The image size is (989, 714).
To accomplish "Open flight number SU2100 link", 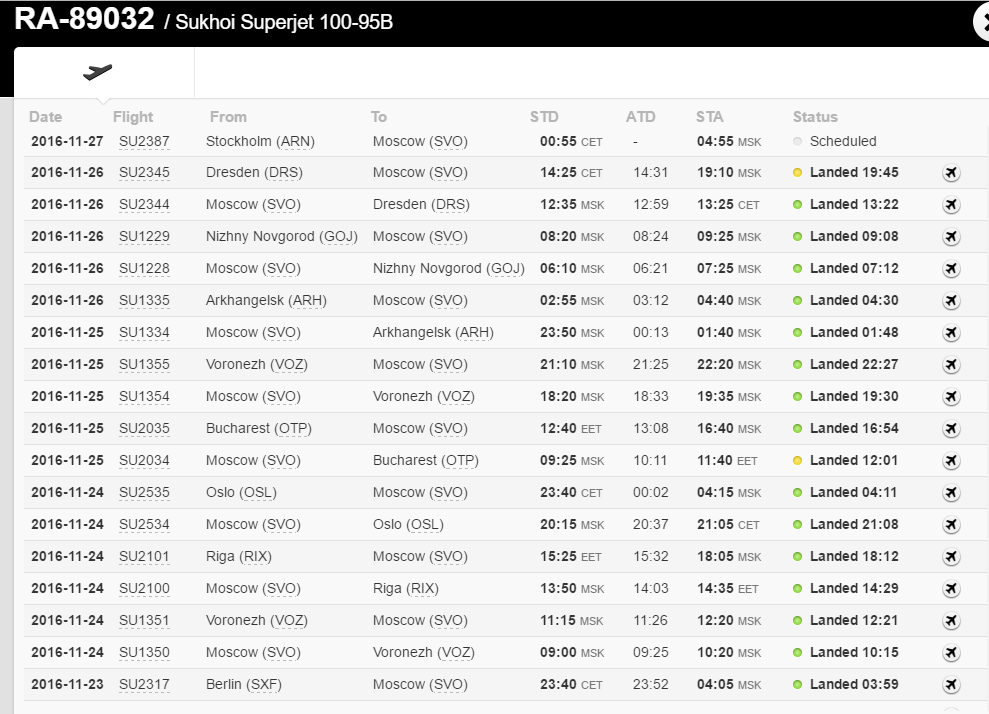I will coord(144,589).
